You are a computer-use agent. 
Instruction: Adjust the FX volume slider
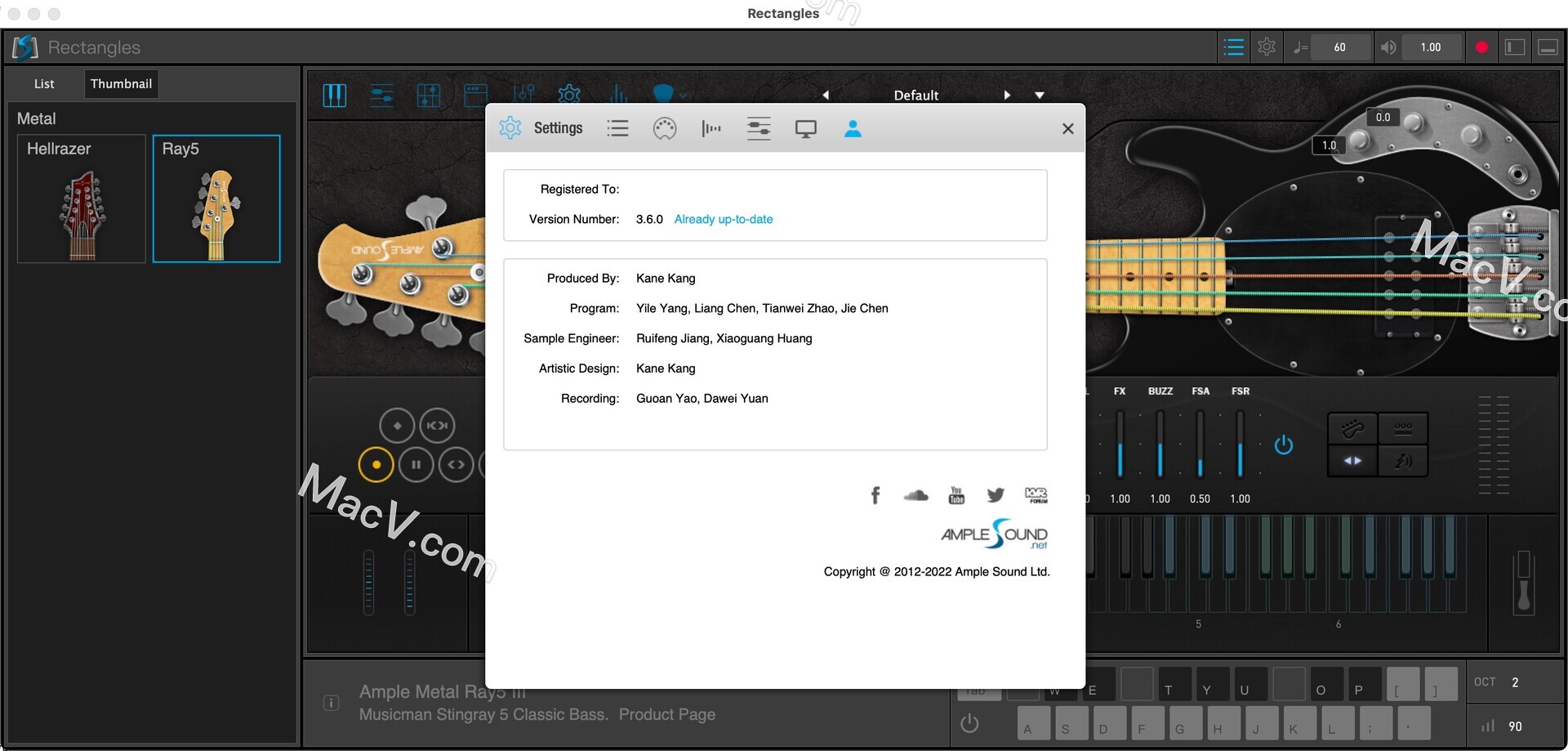point(1120,445)
